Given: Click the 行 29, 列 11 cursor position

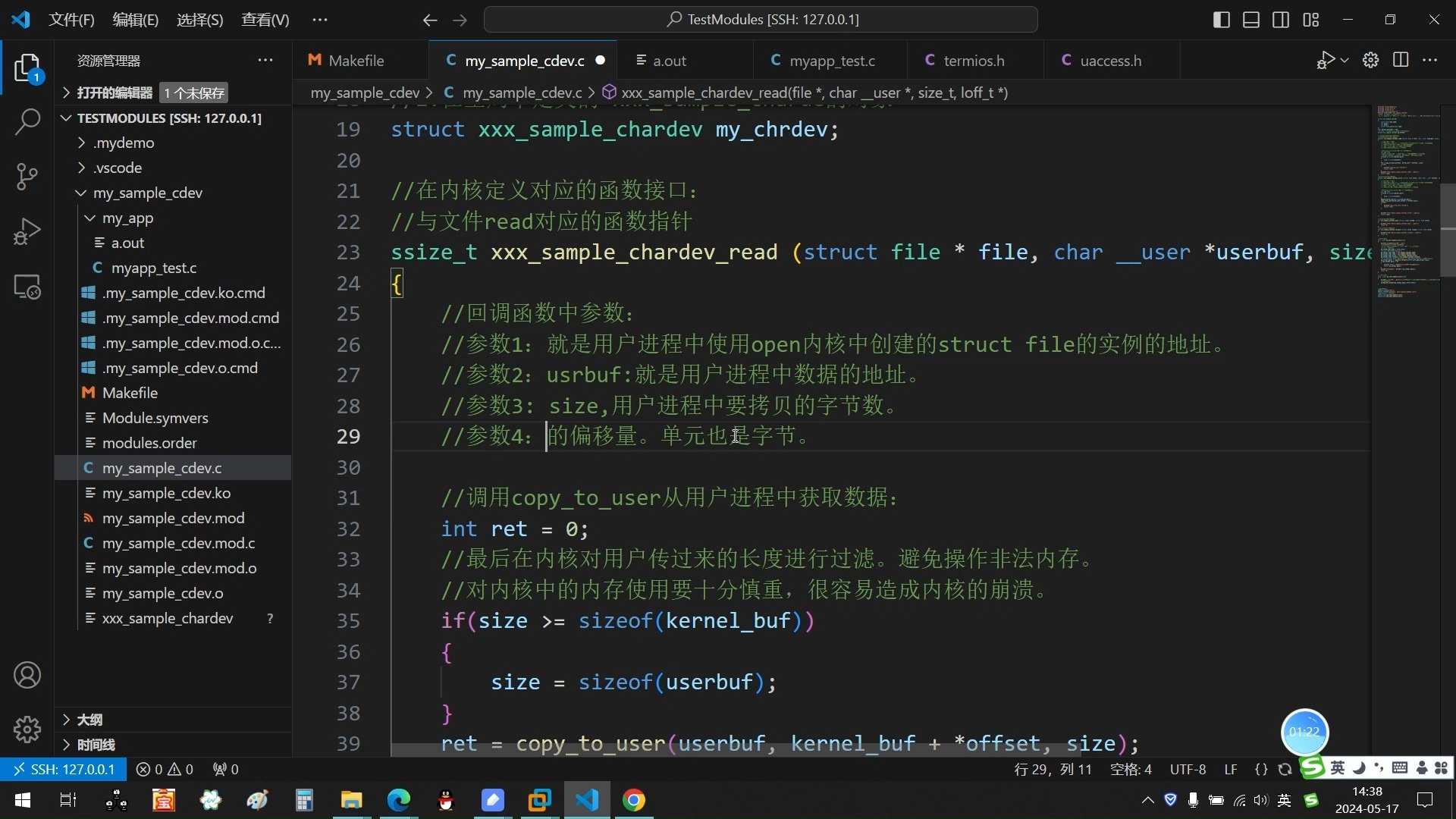Looking at the screenshot, I should point(1053,769).
